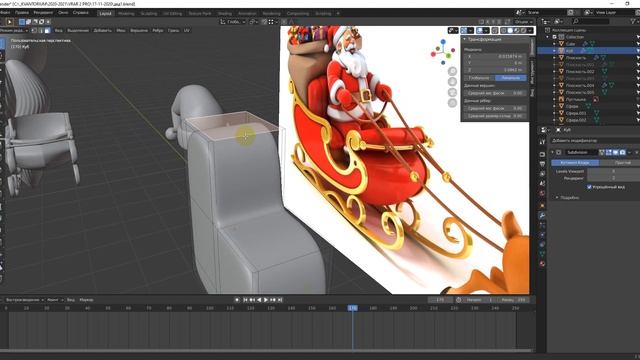
Task: Click the viewport zoom navigation button
Action: click(452, 71)
